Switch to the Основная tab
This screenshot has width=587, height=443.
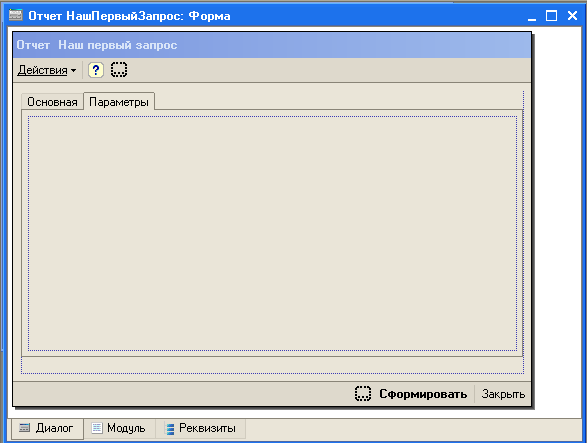coord(52,102)
